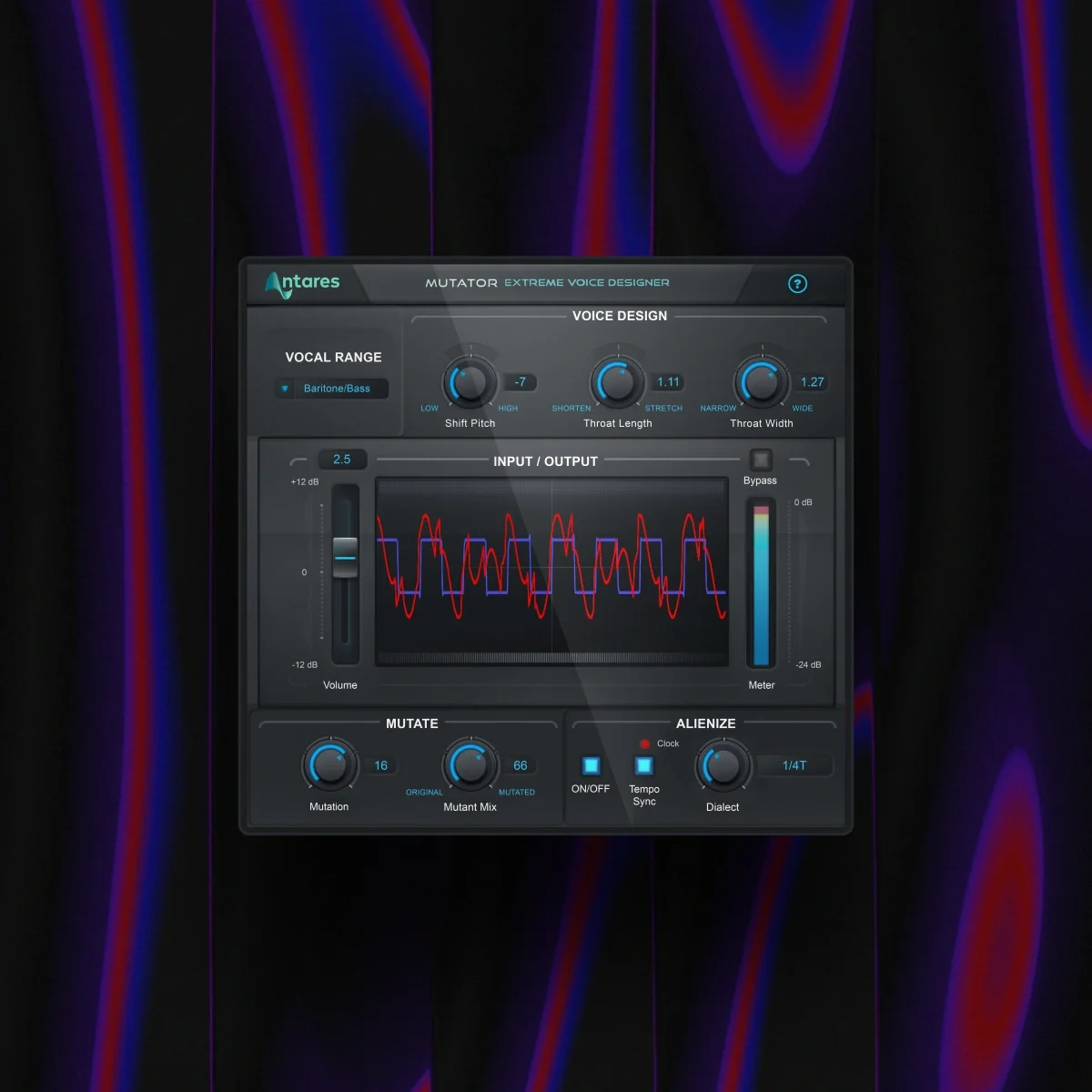The height and width of the screenshot is (1092, 1092).
Task: Click the Throat Width knob
Action: click(x=762, y=382)
